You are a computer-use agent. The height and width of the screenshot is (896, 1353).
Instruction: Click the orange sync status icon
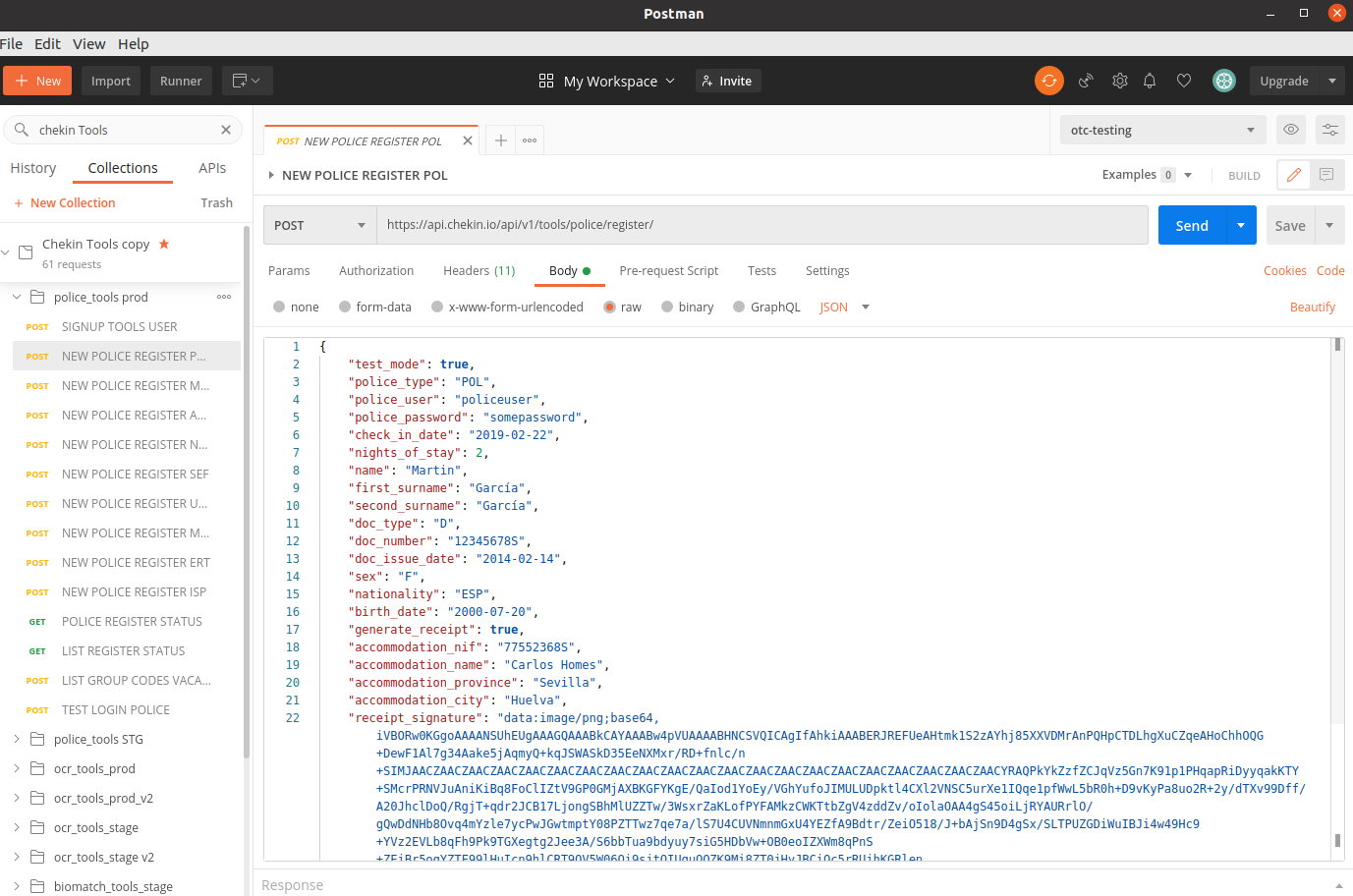[1048, 81]
